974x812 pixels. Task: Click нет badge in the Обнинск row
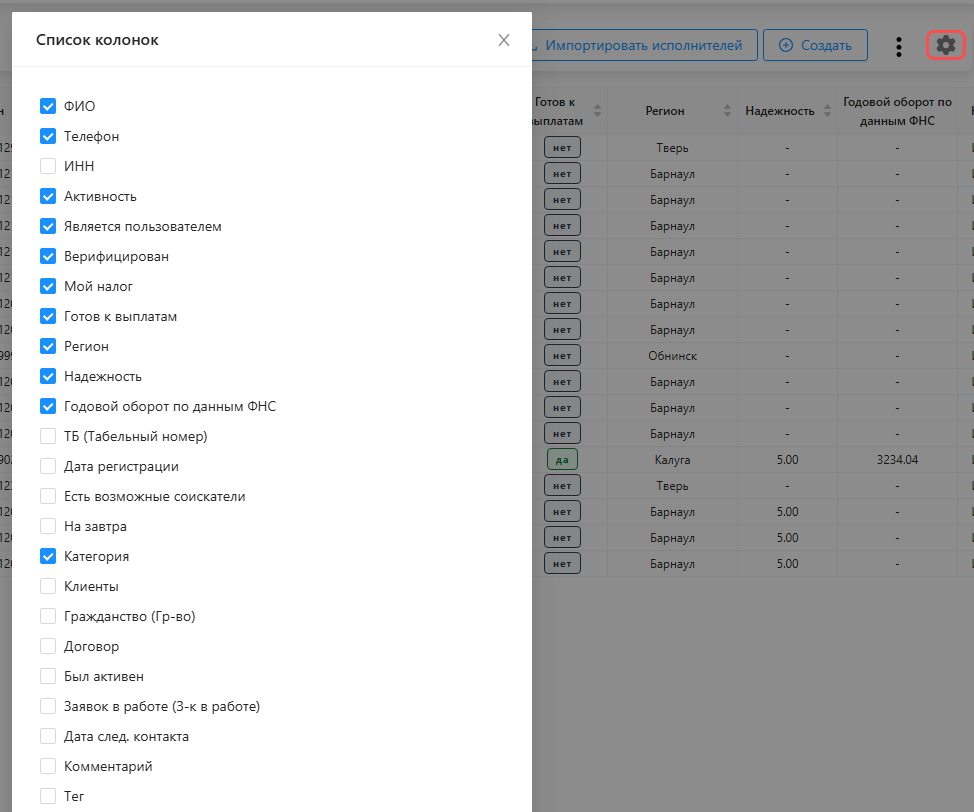pos(562,356)
